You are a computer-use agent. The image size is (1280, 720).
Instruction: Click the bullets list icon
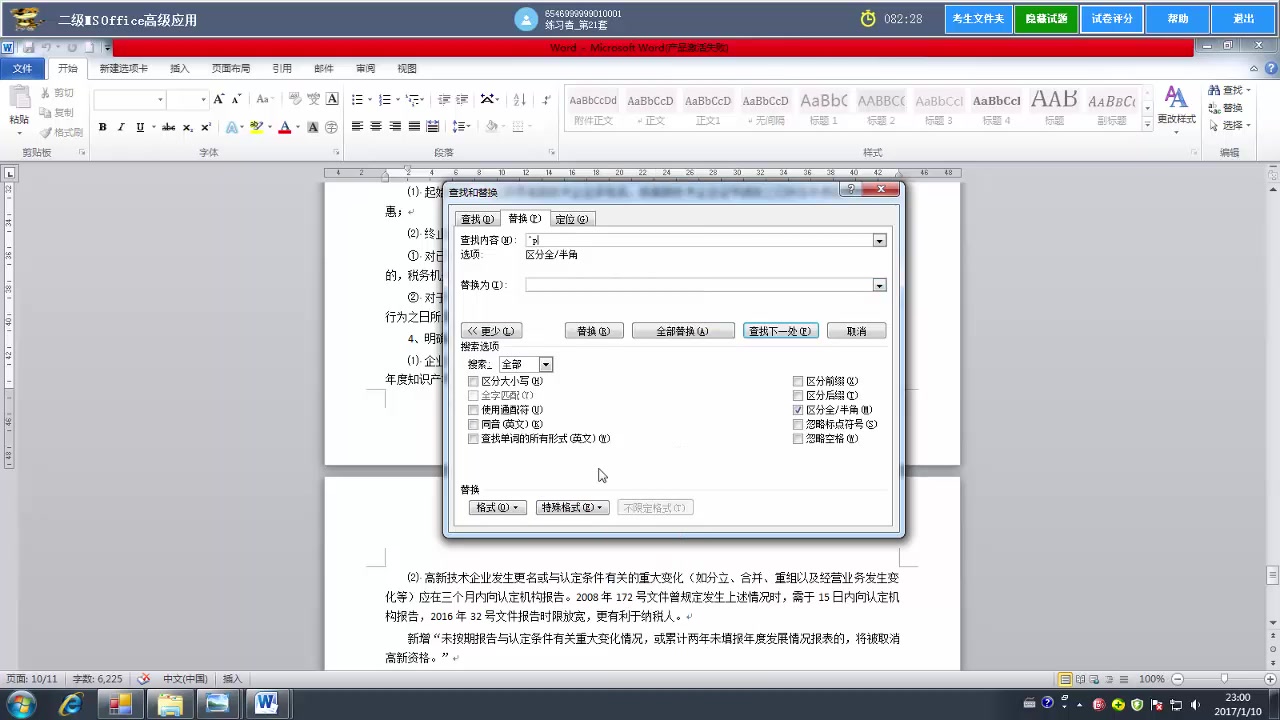point(357,99)
